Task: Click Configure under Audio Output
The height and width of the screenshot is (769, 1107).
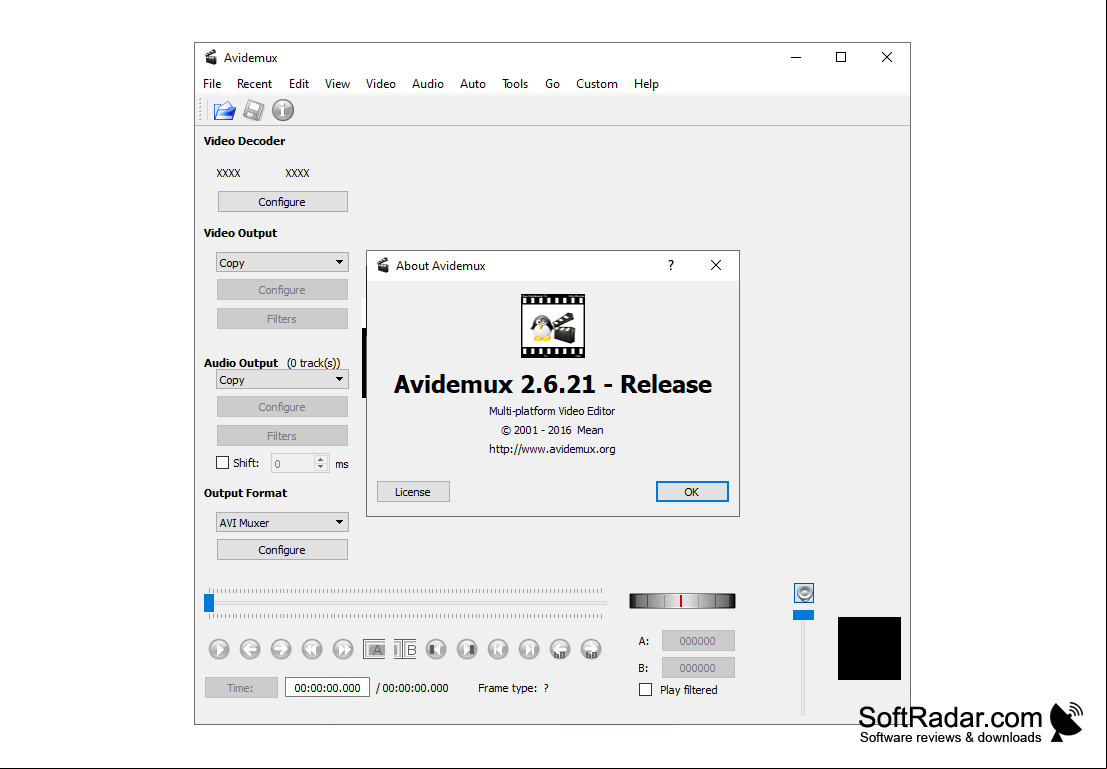Action: (x=282, y=407)
